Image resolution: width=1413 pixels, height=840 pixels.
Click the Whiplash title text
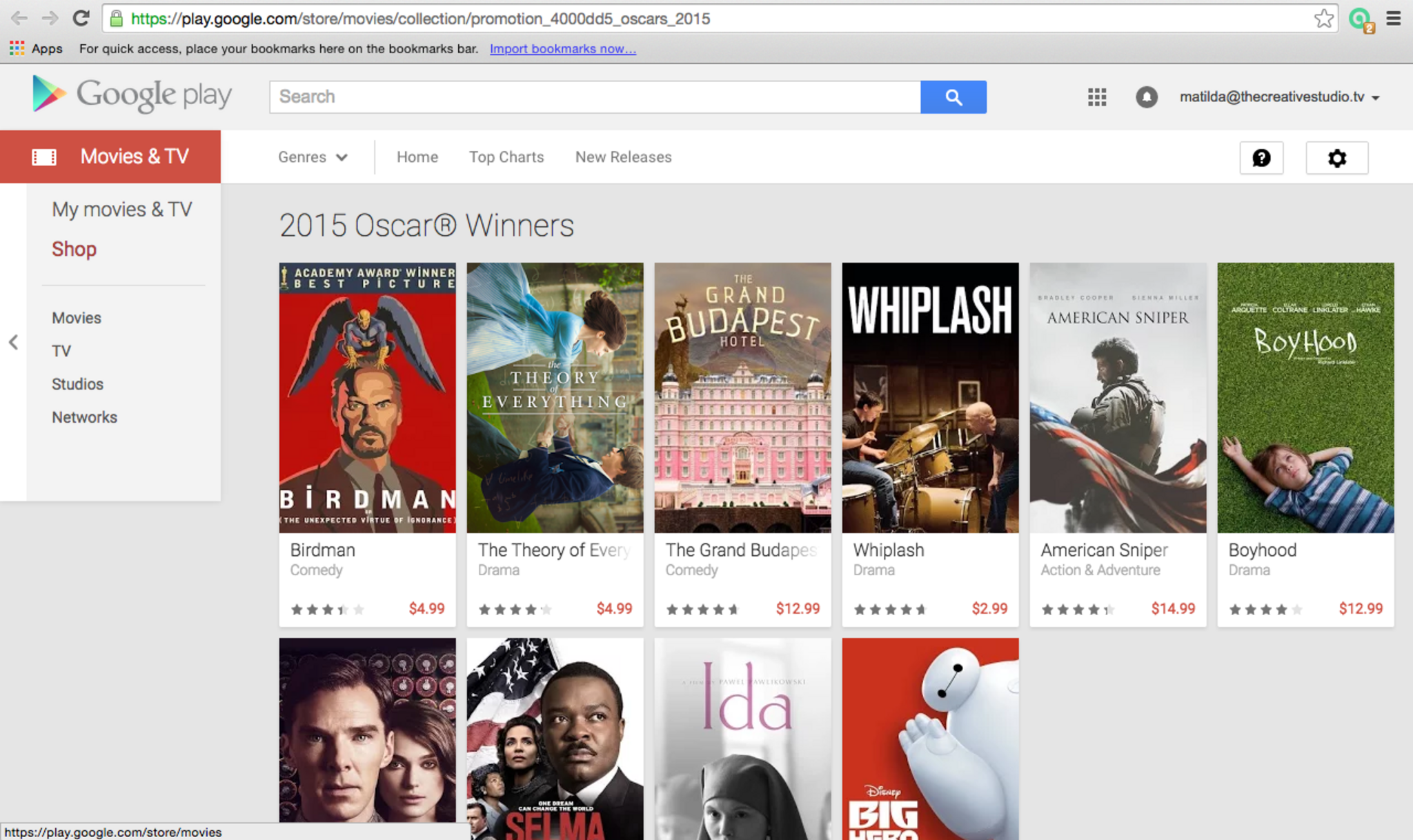point(888,550)
